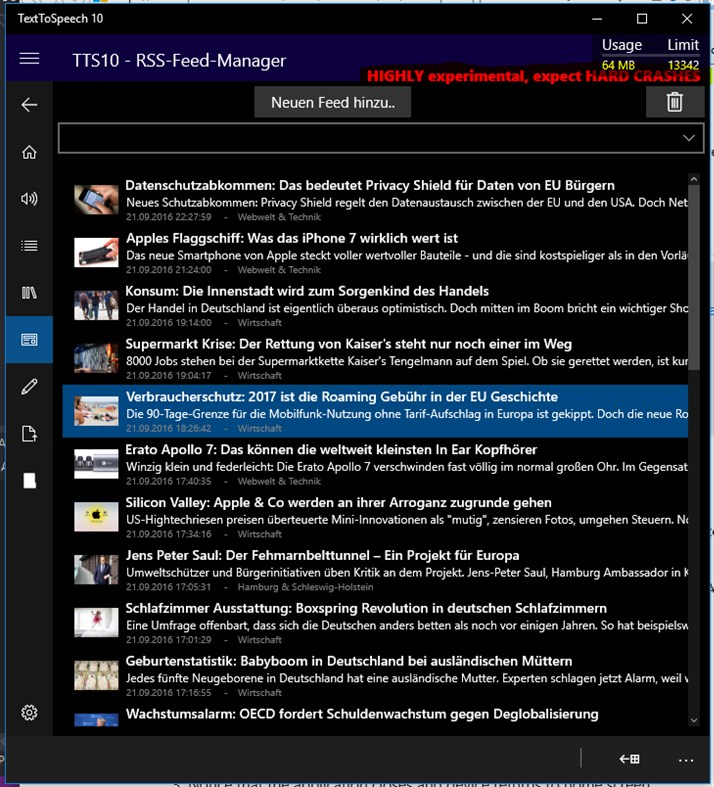The image size is (714, 787).
Task: Click summary 'US-Hightechriesen preisen überteuerte Mini-Innovationen'
Action: click(x=406, y=520)
